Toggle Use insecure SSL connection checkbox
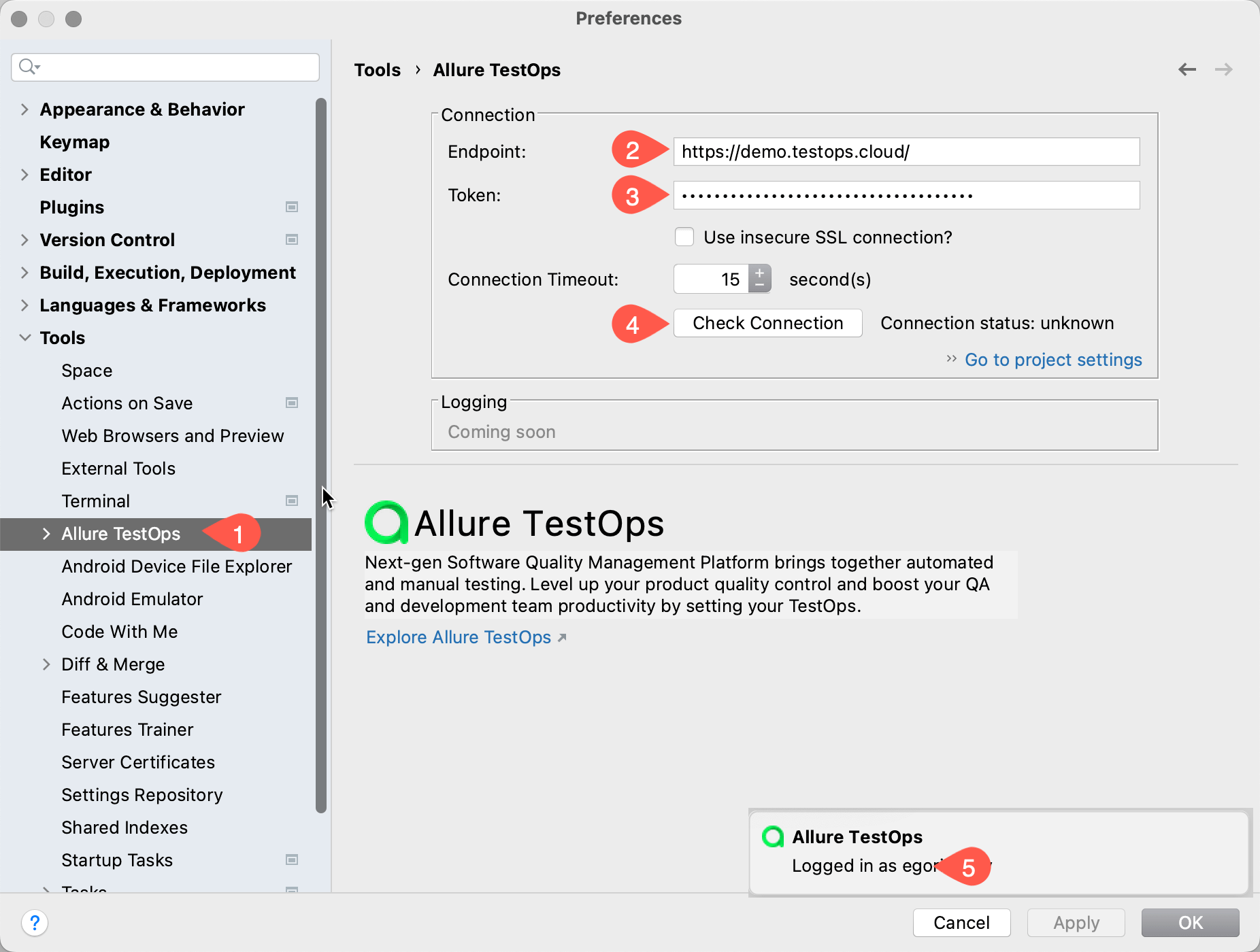The width and height of the screenshot is (1260, 952). (x=684, y=237)
